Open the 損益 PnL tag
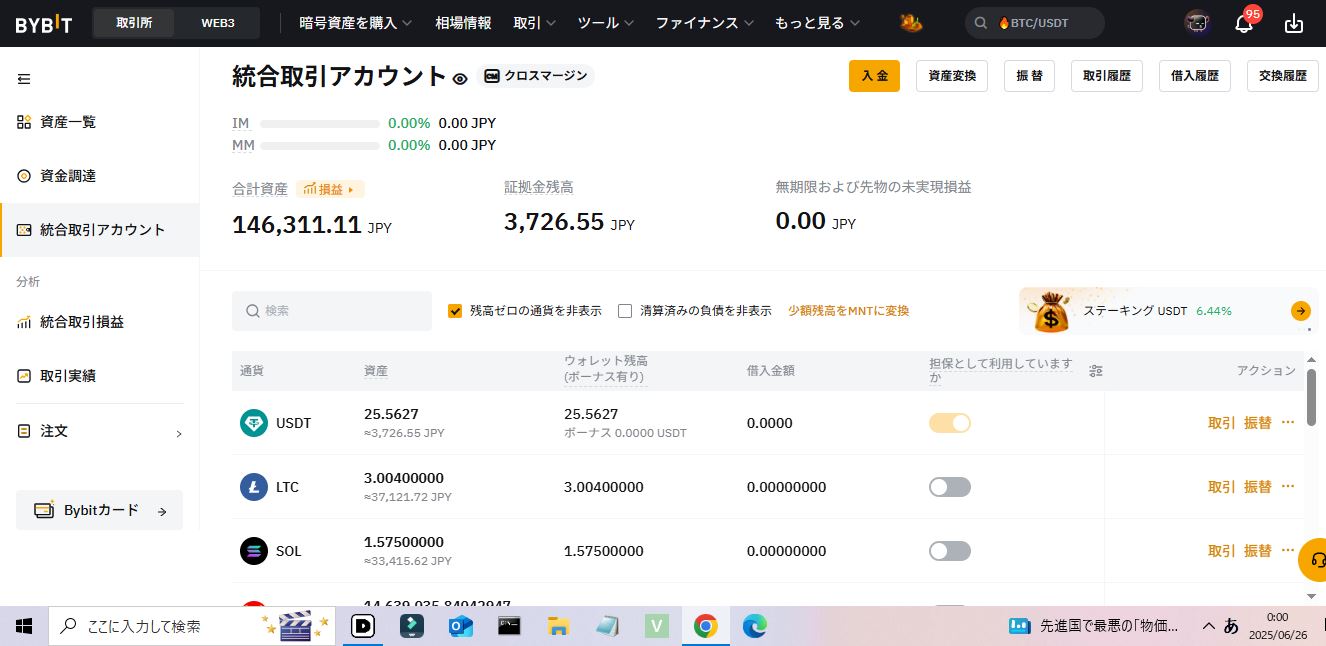 click(x=330, y=189)
